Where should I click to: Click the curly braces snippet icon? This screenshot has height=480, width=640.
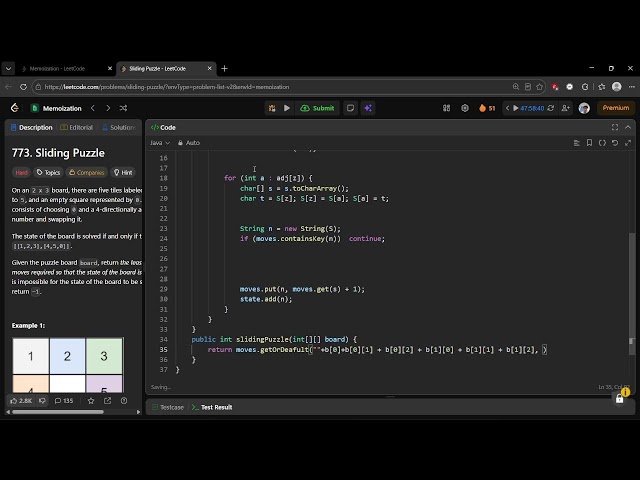pos(602,143)
